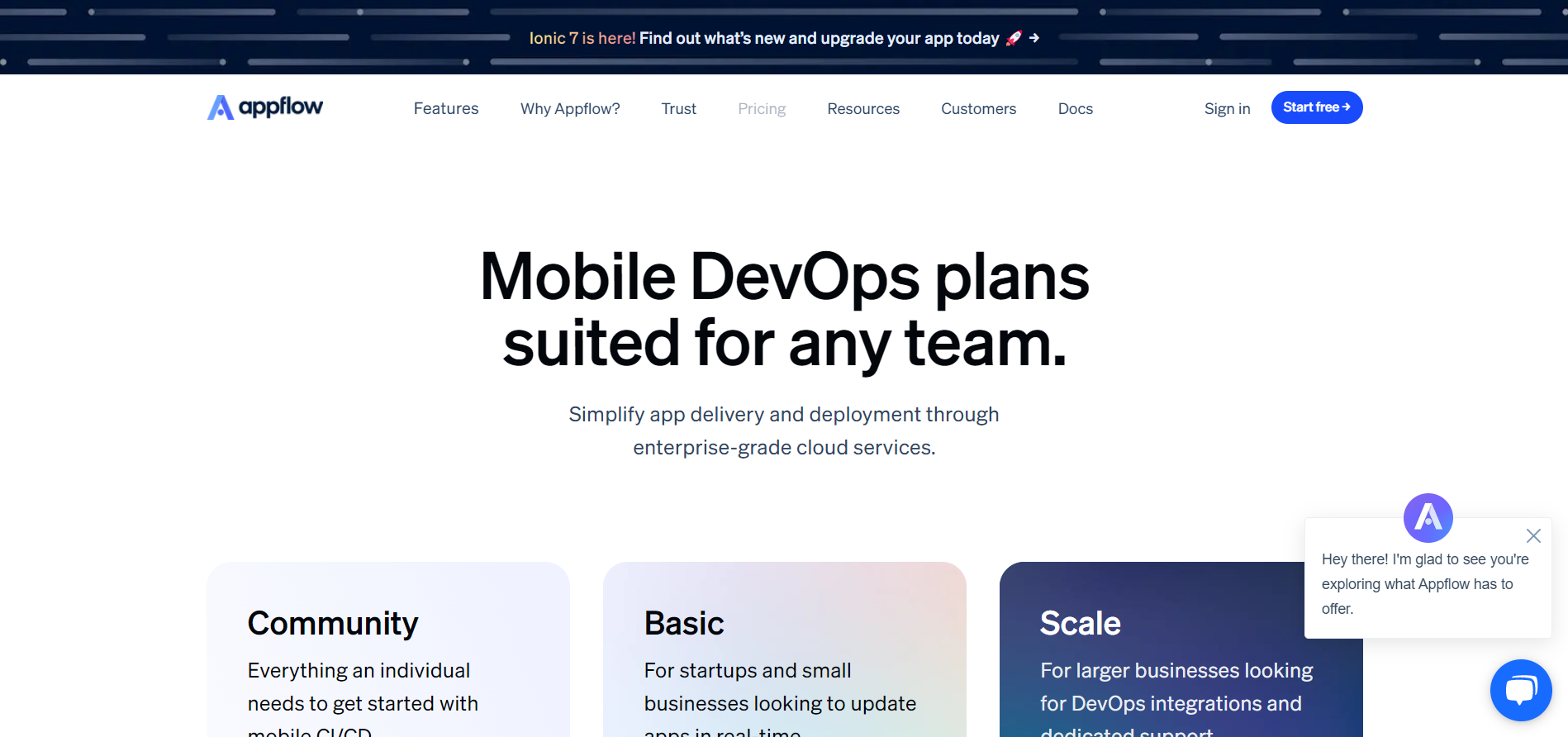Visit the Customers page
The image size is (1568, 737).
click(978, 109)
